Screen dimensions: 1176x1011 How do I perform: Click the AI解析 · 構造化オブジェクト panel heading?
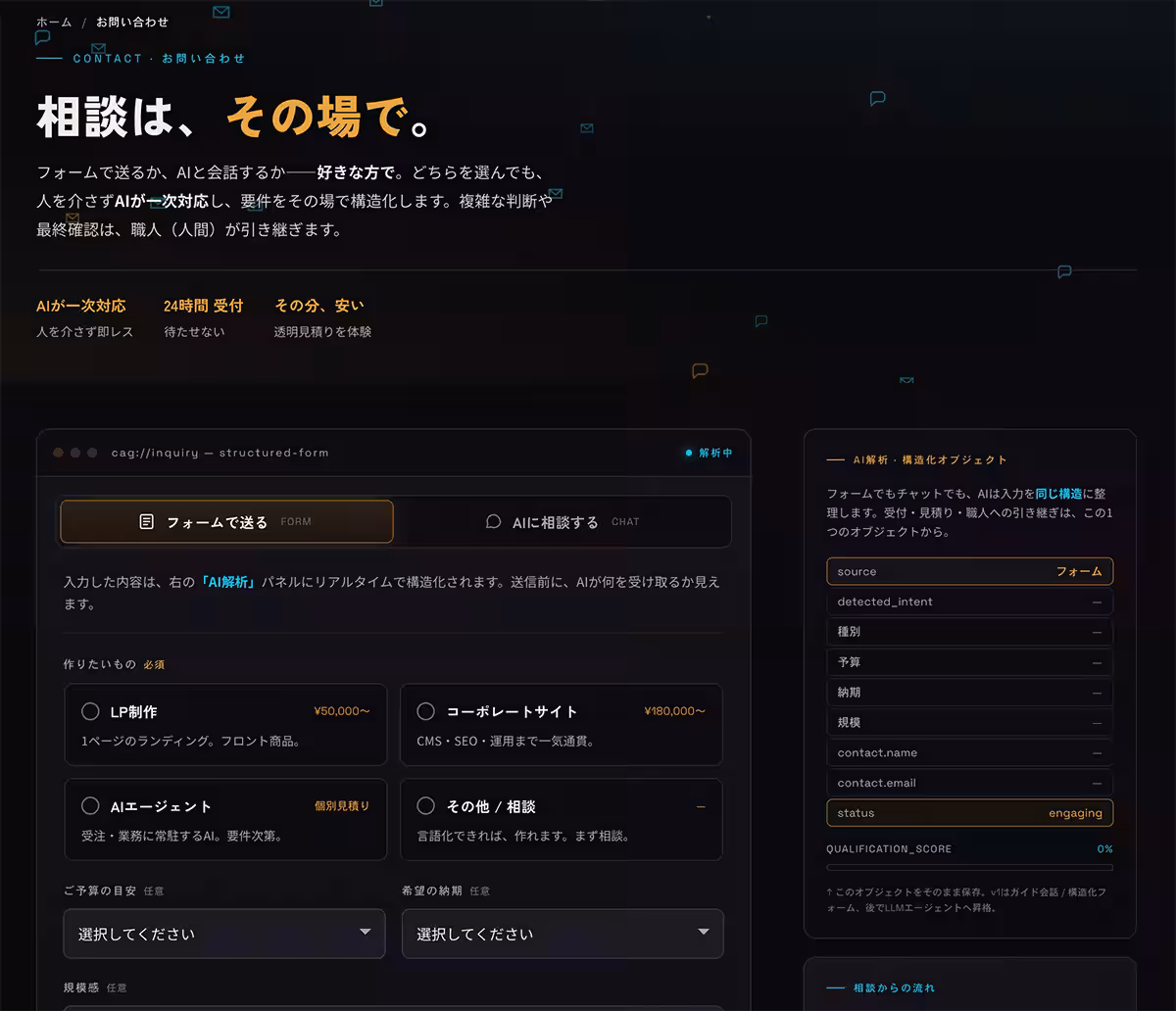930,459
